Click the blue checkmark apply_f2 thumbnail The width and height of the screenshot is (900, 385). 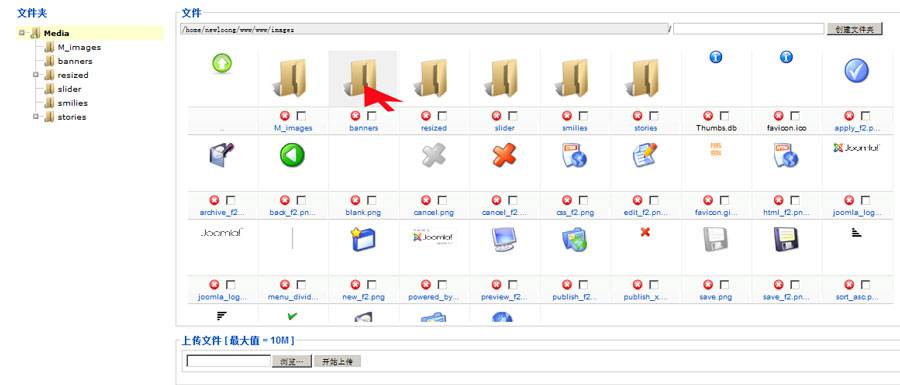pyautogui.click(x=856, y=71)
